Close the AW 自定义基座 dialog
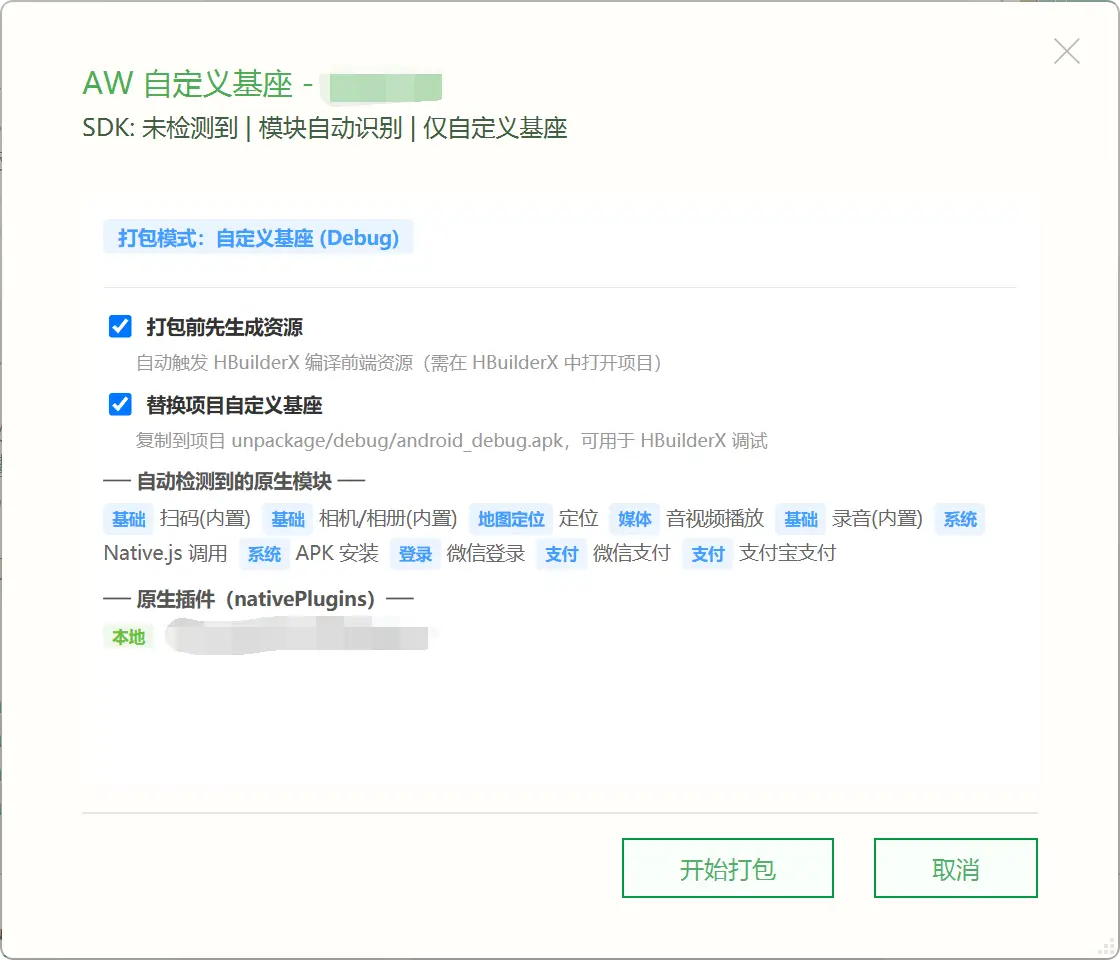This screenshot has width=1120, height=960. pos(1066,51)
